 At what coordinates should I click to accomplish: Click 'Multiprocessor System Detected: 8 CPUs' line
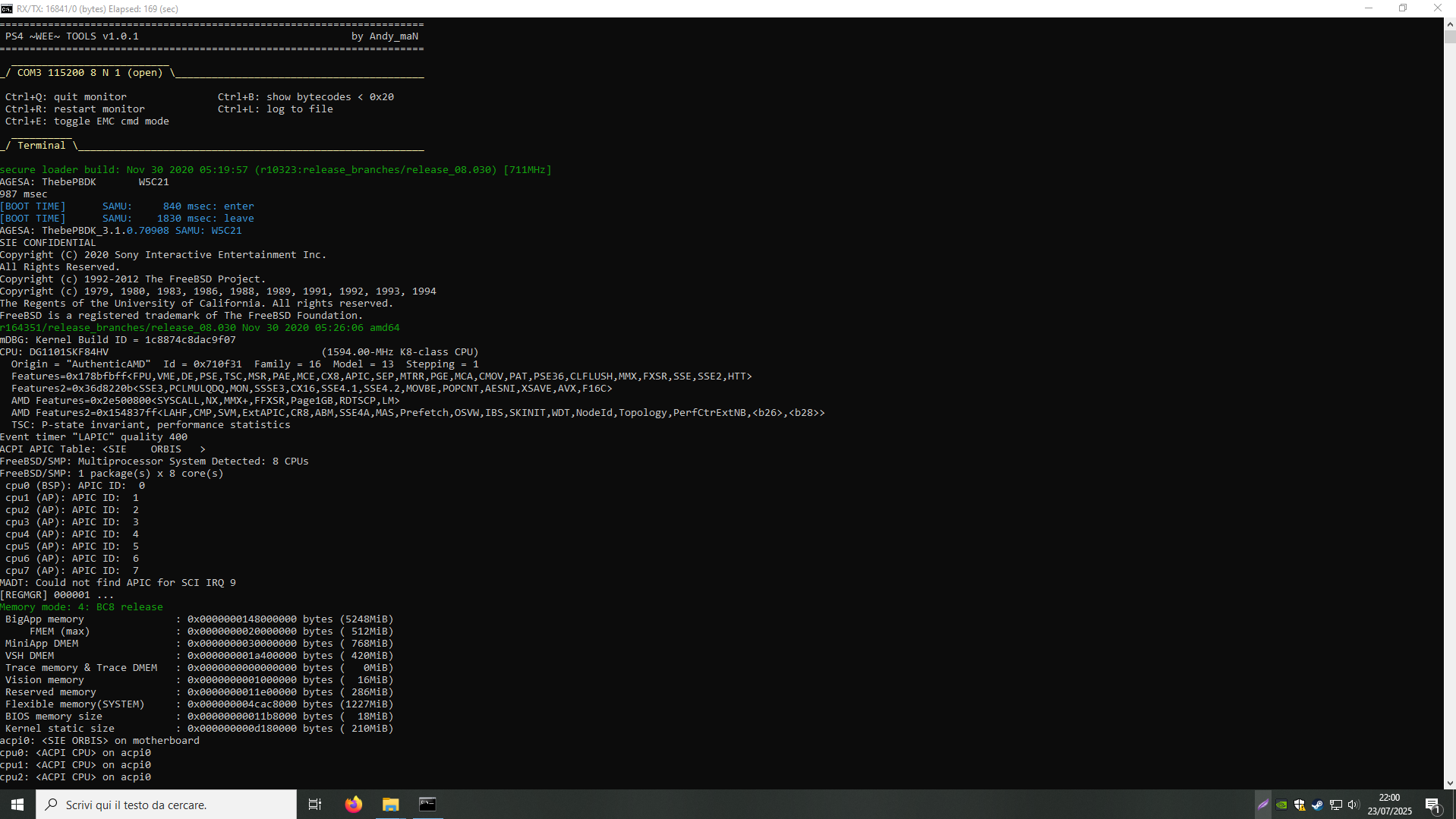pos(154,461)
